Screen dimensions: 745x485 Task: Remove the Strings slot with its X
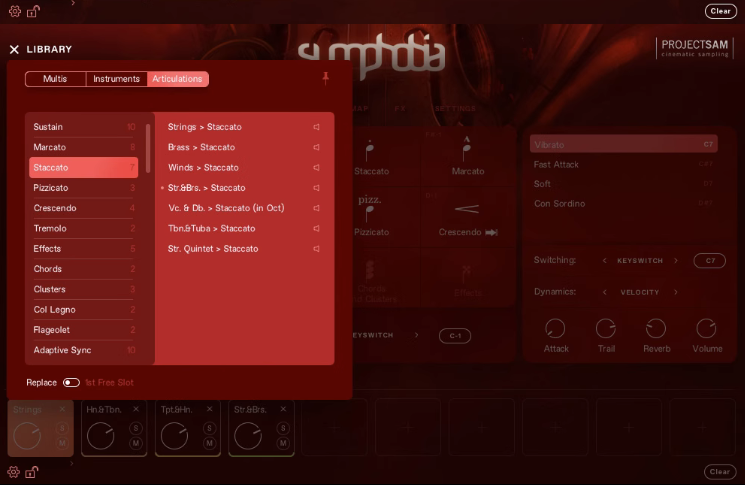pos(62,409)
